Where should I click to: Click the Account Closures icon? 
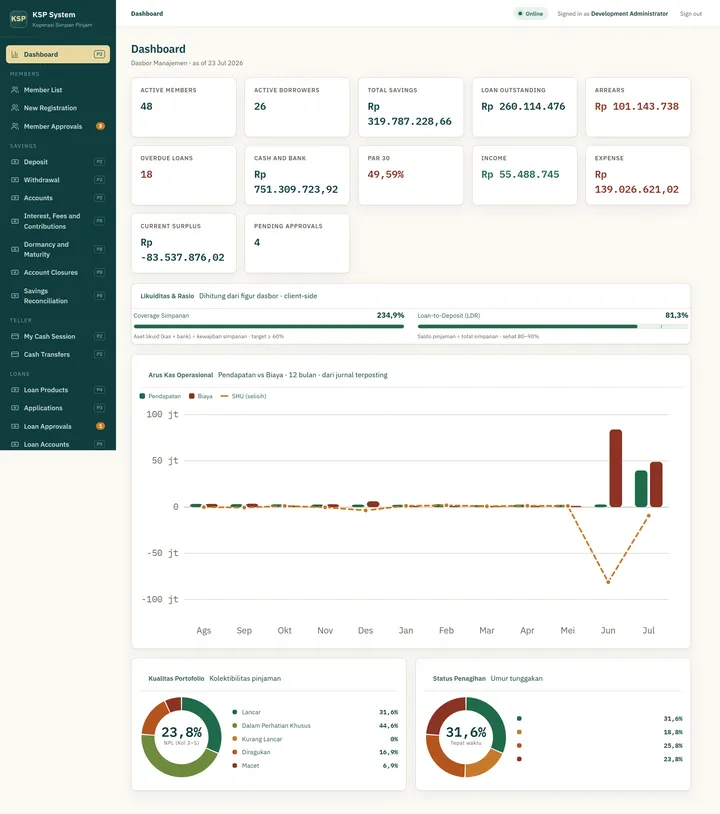coord(15,272)
